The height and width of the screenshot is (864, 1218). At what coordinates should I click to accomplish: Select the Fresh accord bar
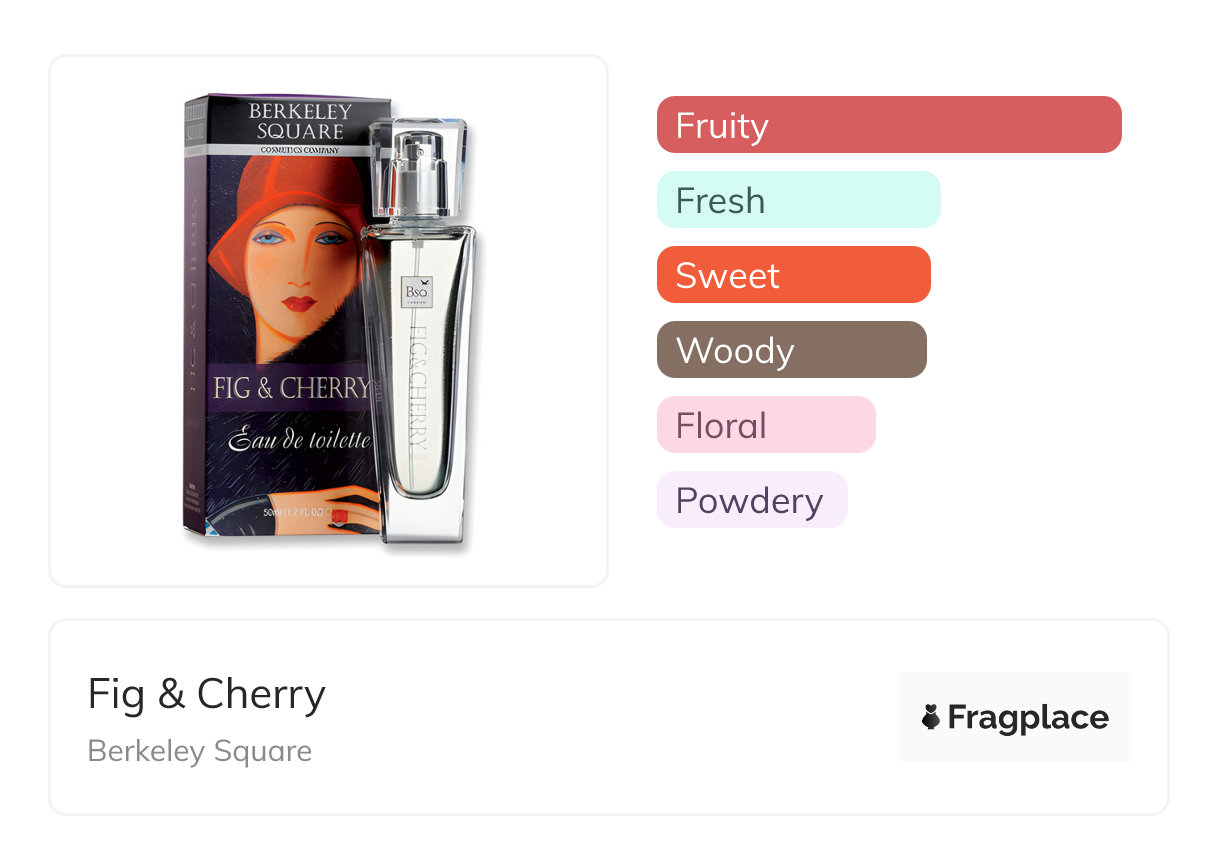tap(798, 200)
